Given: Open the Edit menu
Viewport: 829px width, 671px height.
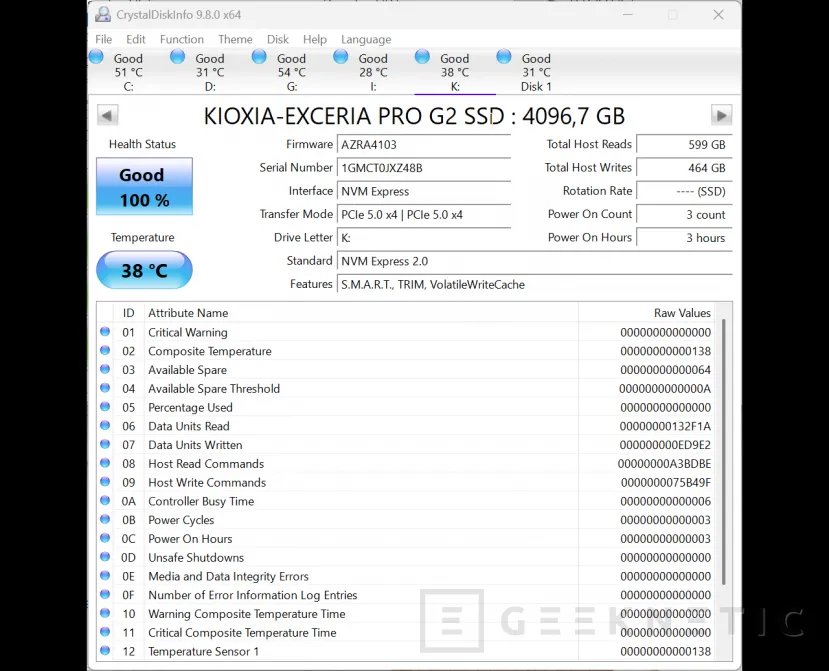Looking at the screenshot, I should [x=135, y=39].
